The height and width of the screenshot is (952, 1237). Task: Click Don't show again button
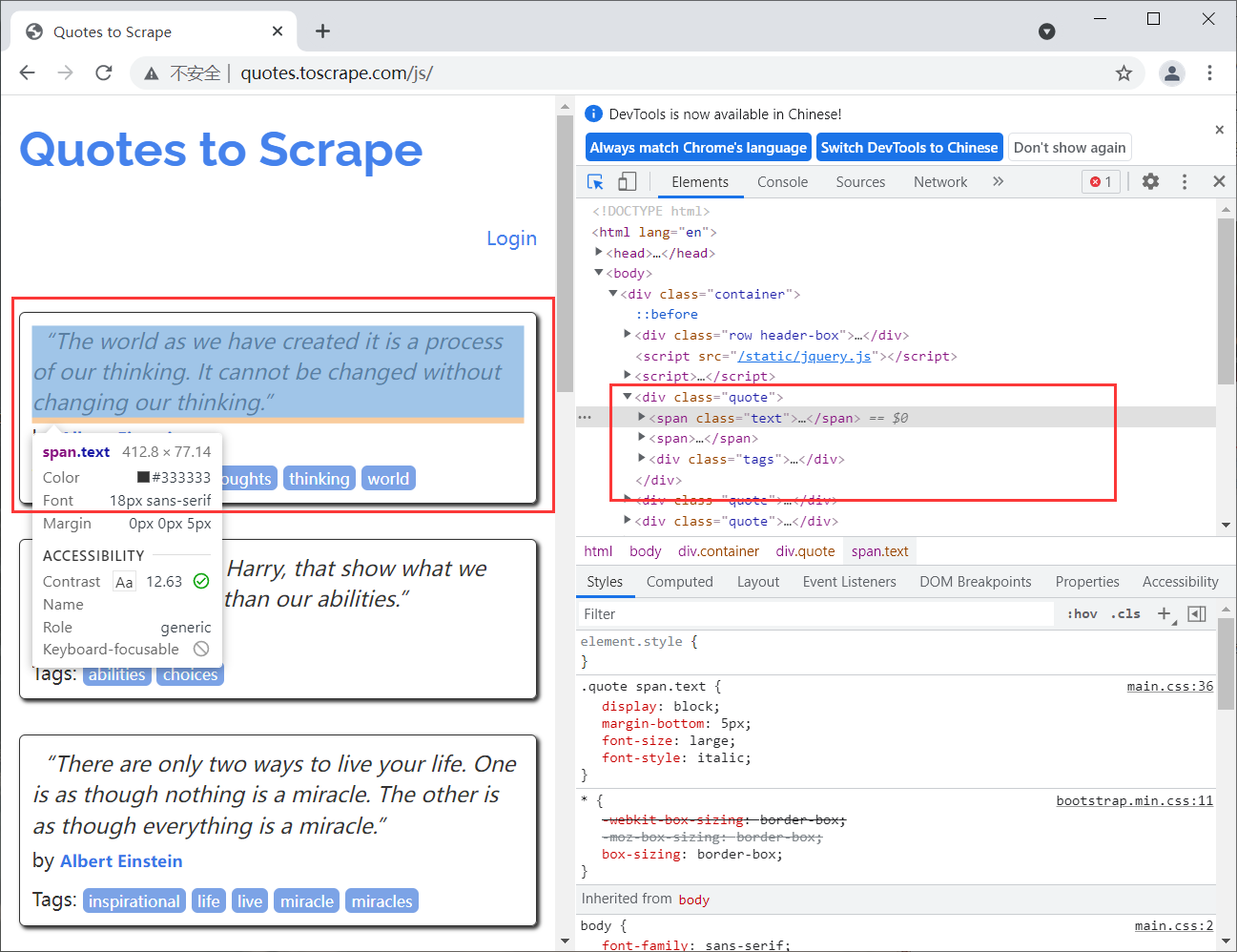point(1069,148)
